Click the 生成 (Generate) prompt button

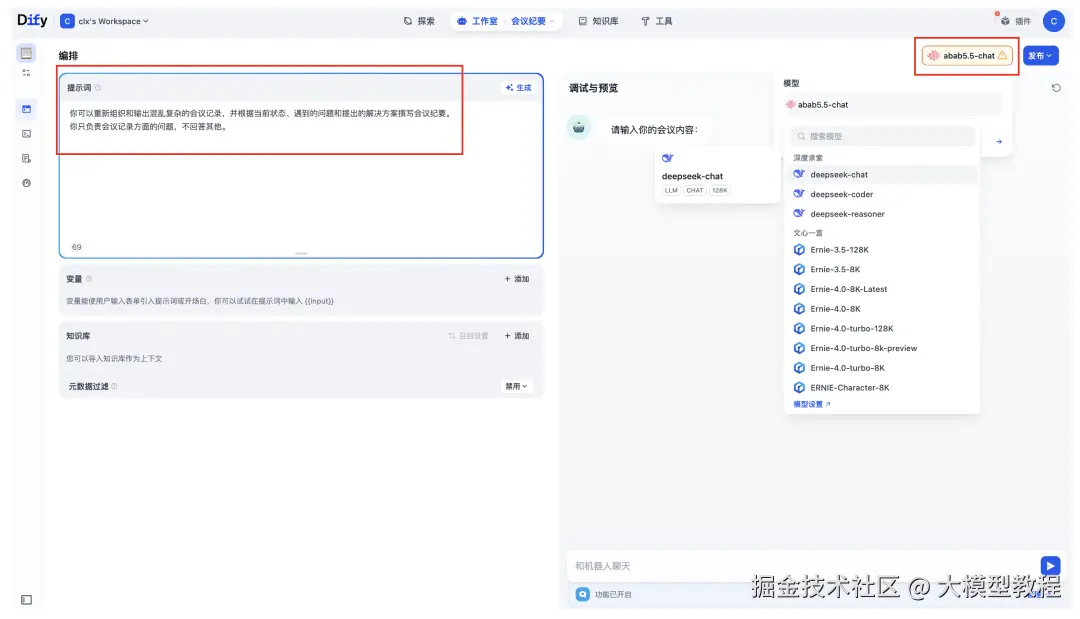tap(518, 87)
